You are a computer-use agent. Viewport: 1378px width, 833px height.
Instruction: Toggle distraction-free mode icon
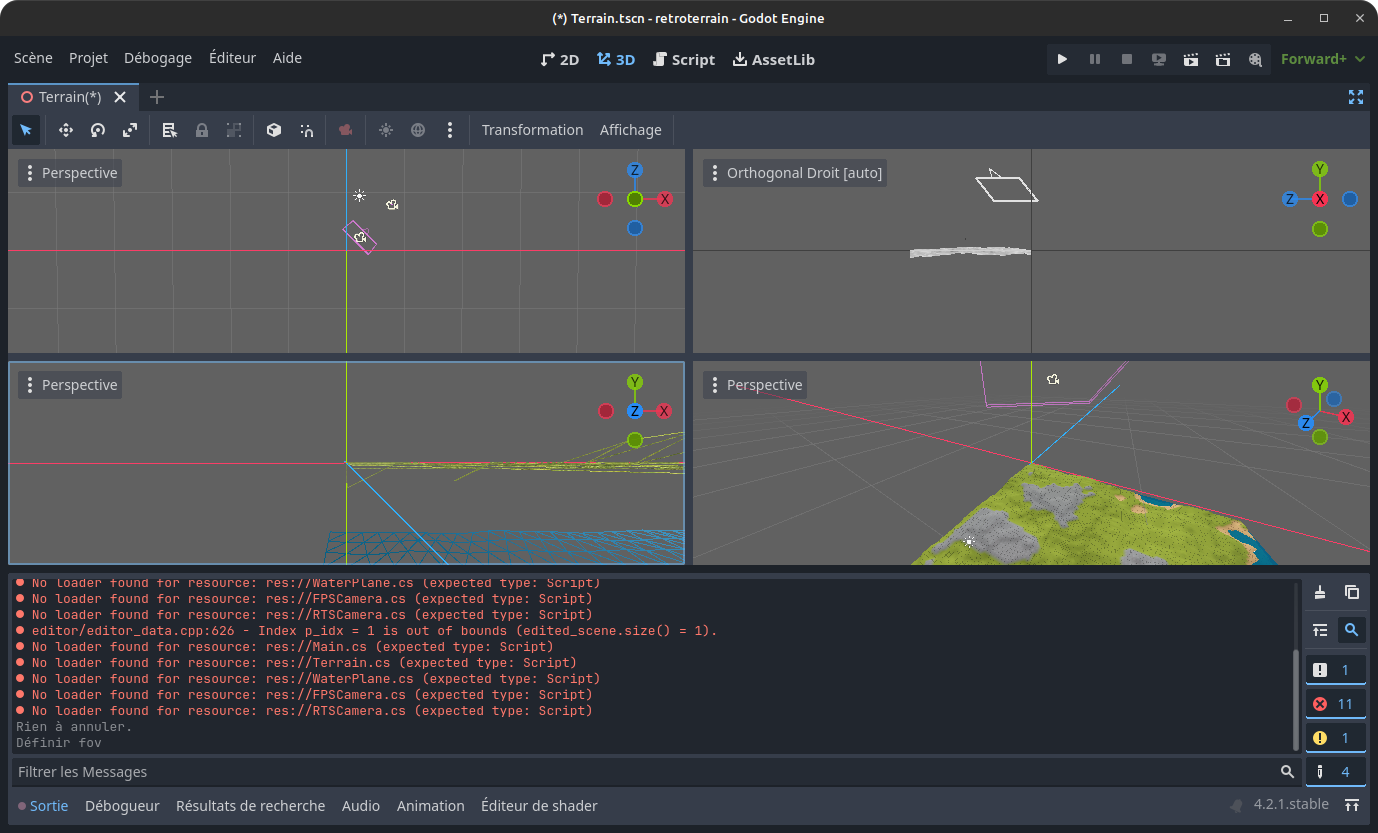pyautogui.click(x=1356, y=97)
